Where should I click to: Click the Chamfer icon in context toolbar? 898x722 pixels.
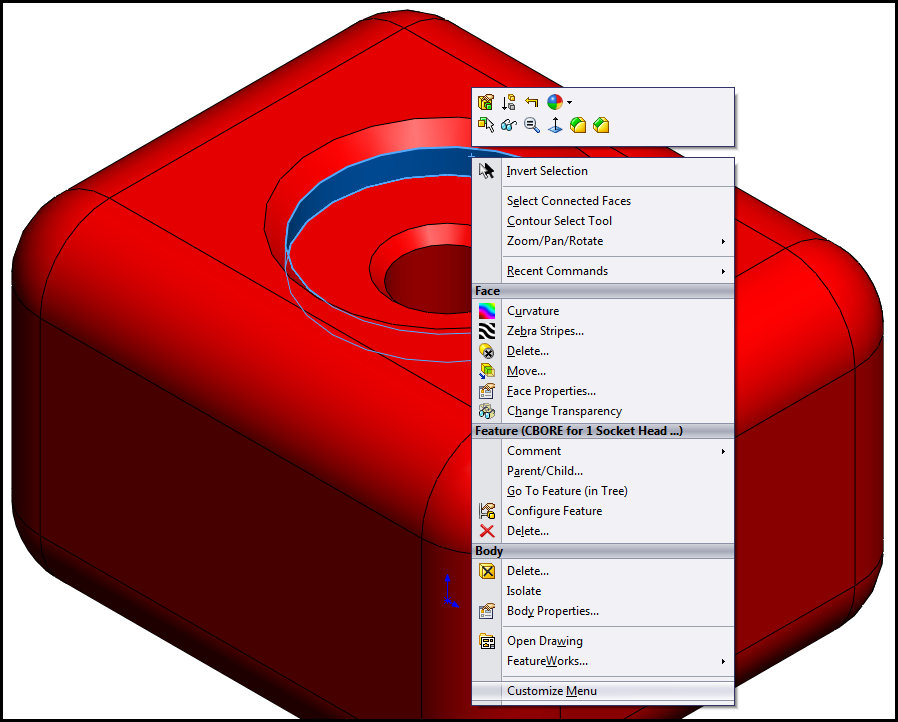point(601,125)
